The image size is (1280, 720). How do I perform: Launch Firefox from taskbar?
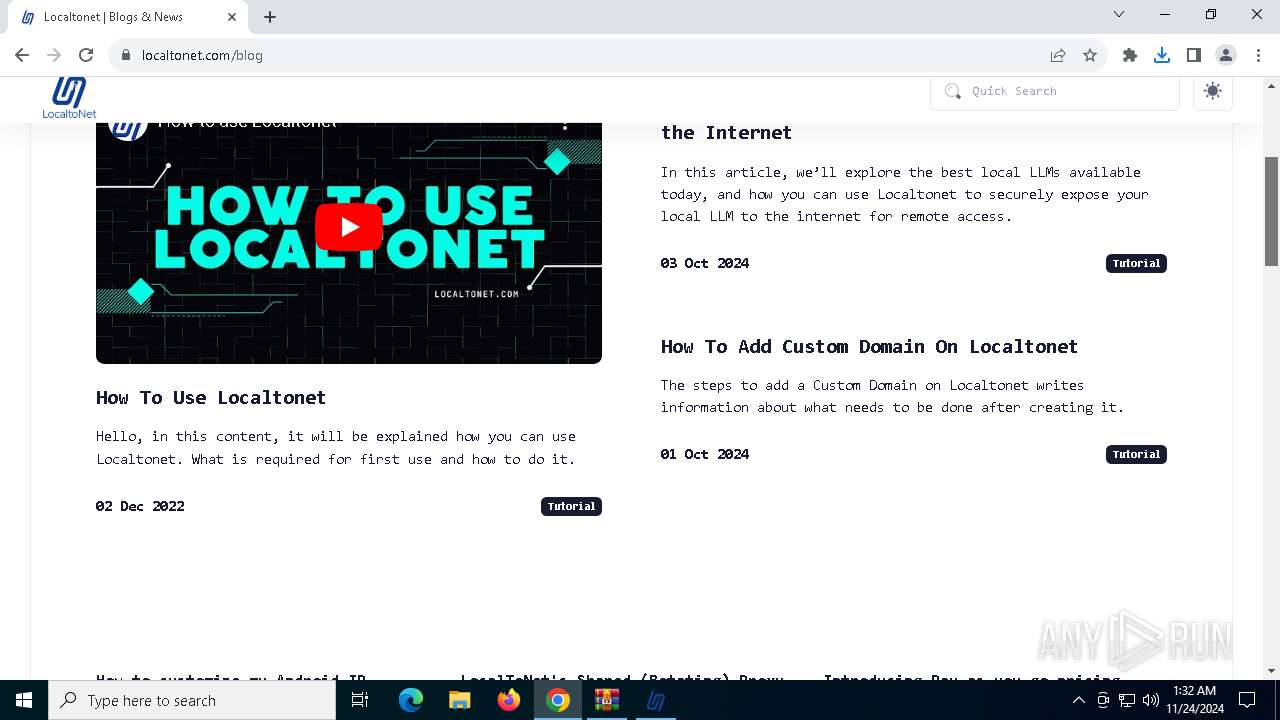click(509, 700)
